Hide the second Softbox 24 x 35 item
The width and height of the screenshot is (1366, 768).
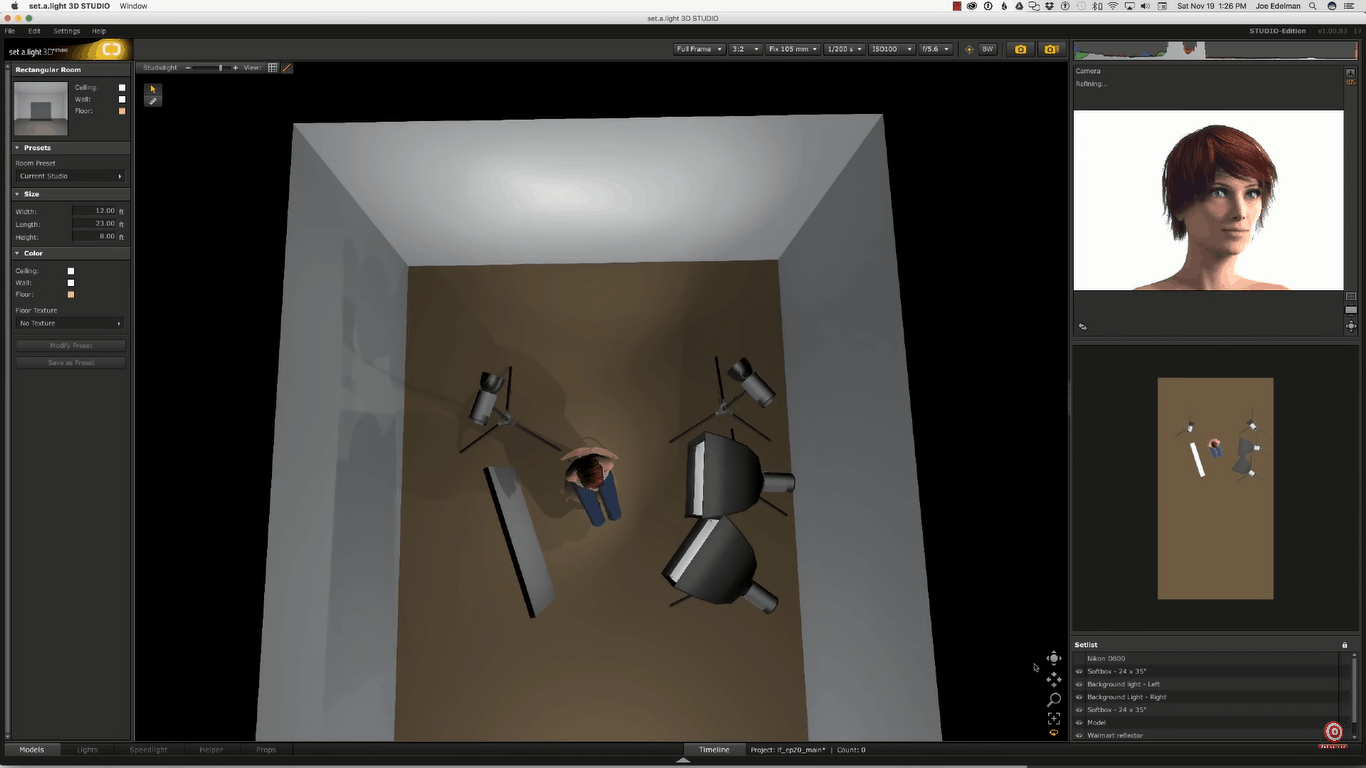click(1079, 710)
